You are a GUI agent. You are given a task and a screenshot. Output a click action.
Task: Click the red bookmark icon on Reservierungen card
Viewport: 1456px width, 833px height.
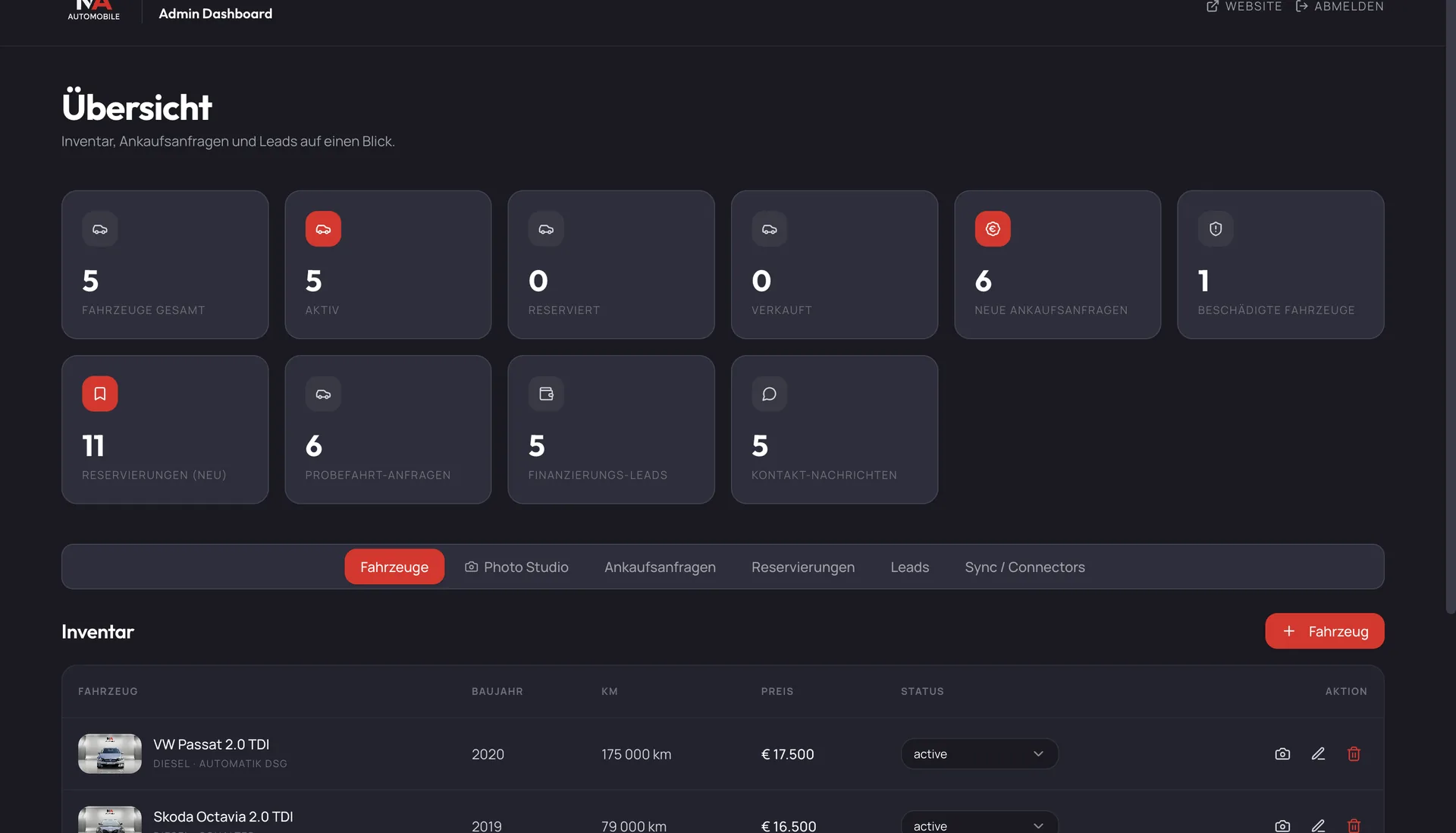[x=100, y=394]
